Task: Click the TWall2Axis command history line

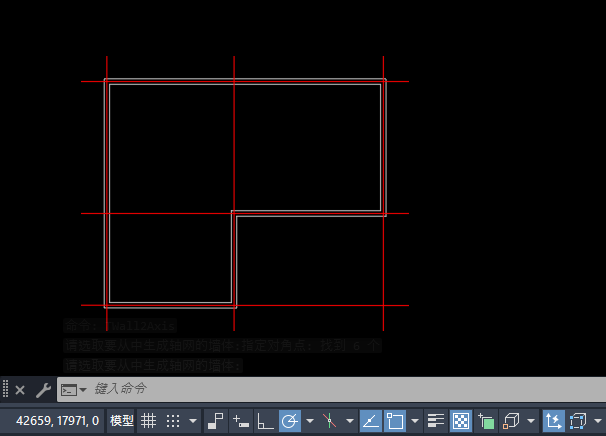Action: (x=120, y=326)
